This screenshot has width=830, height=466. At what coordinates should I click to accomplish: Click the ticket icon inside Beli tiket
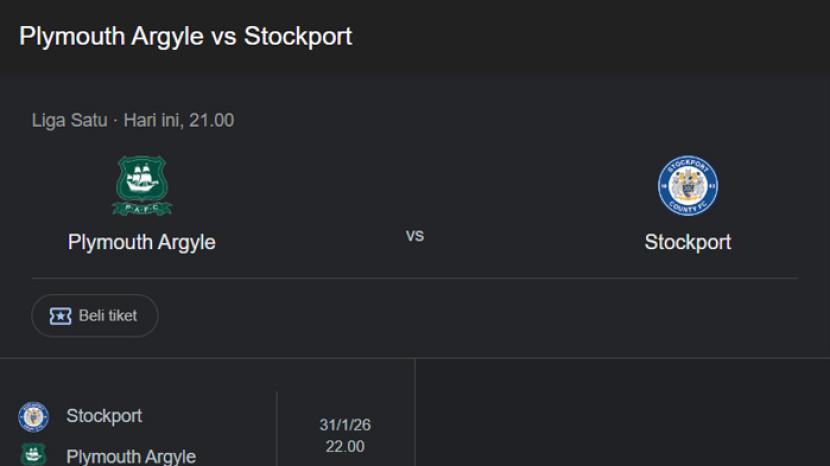[x=60, y=316]
